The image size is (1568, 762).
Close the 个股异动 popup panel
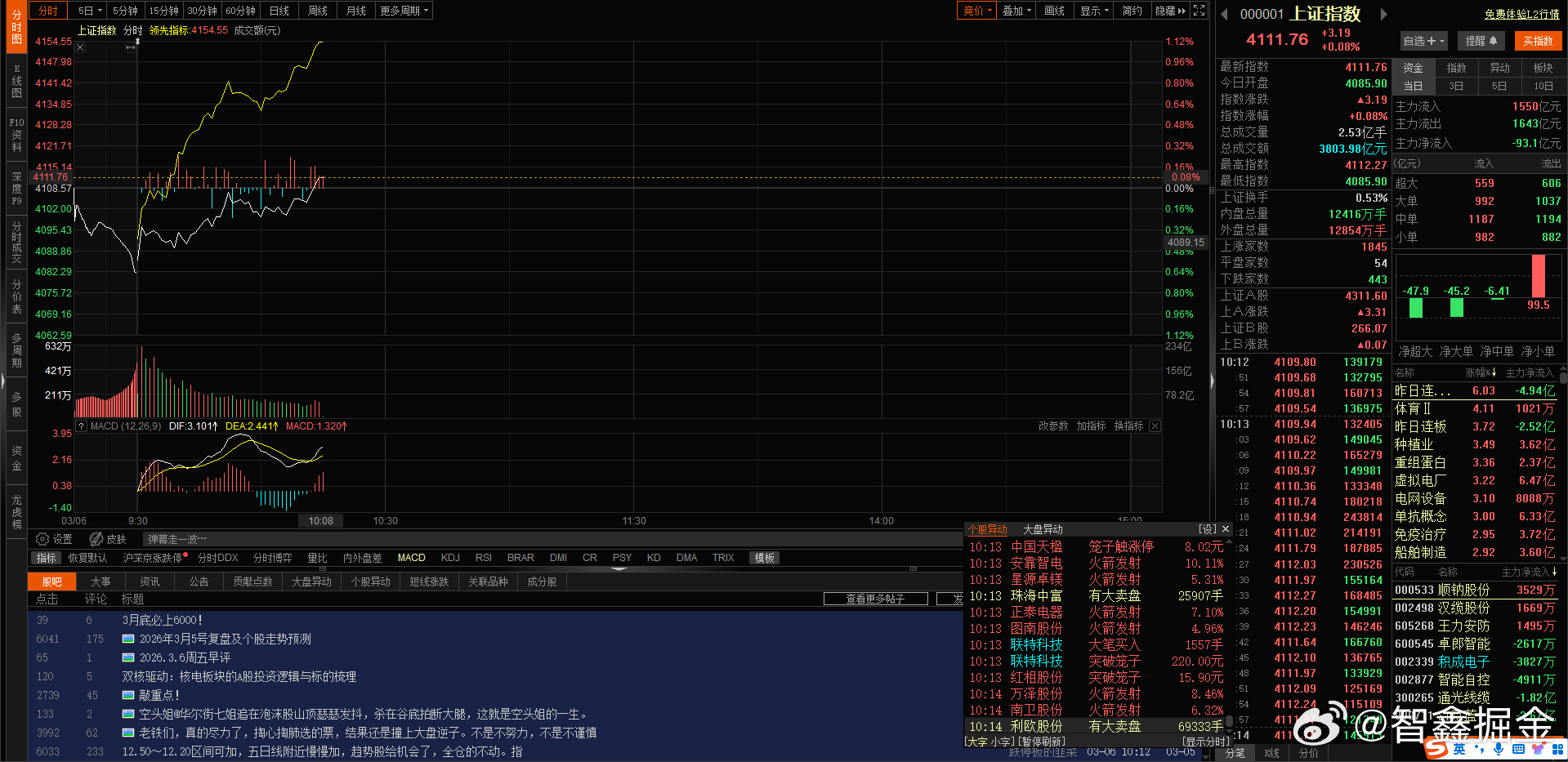(1226, 529)
